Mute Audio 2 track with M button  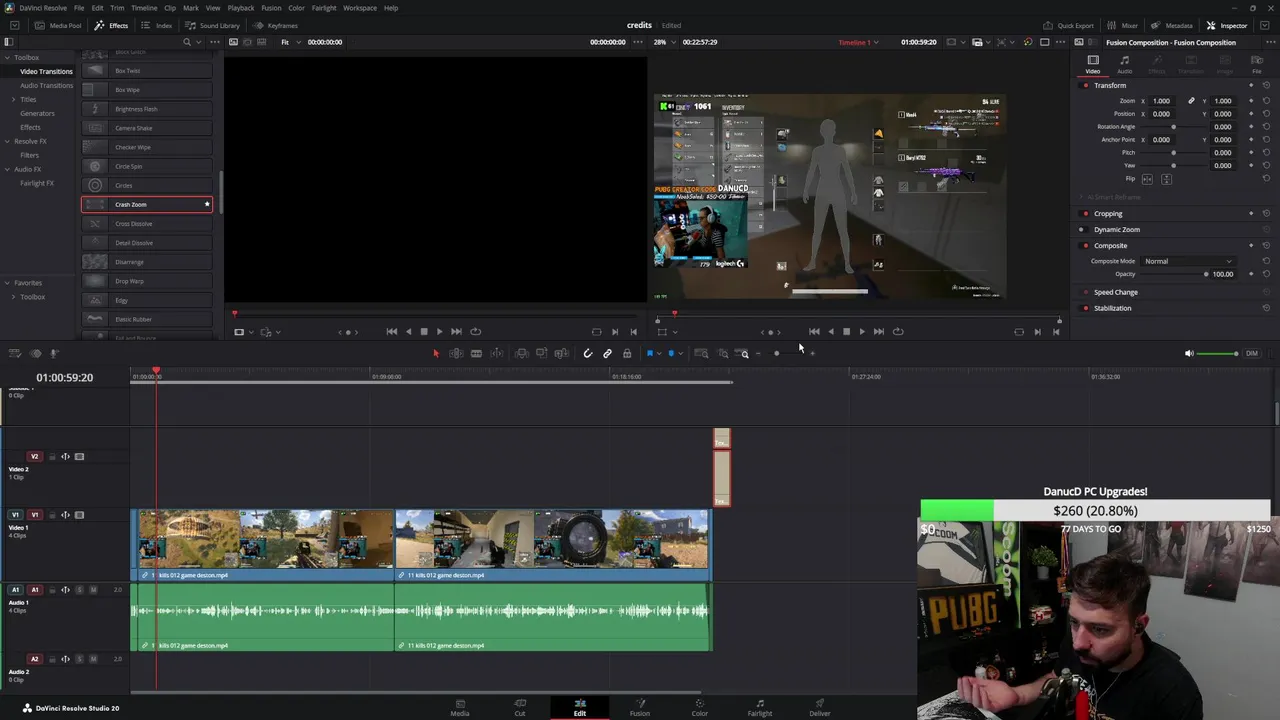93,659
